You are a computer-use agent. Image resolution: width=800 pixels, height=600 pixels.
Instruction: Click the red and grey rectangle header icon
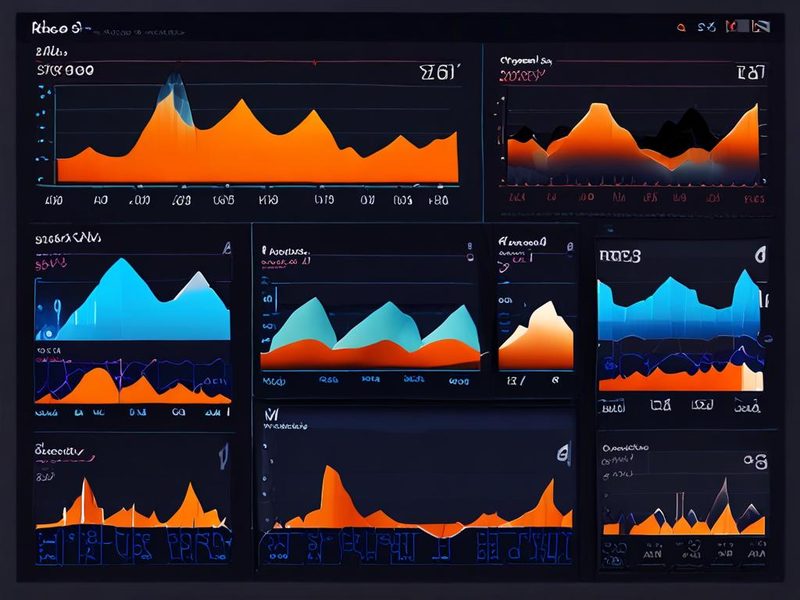738,27
